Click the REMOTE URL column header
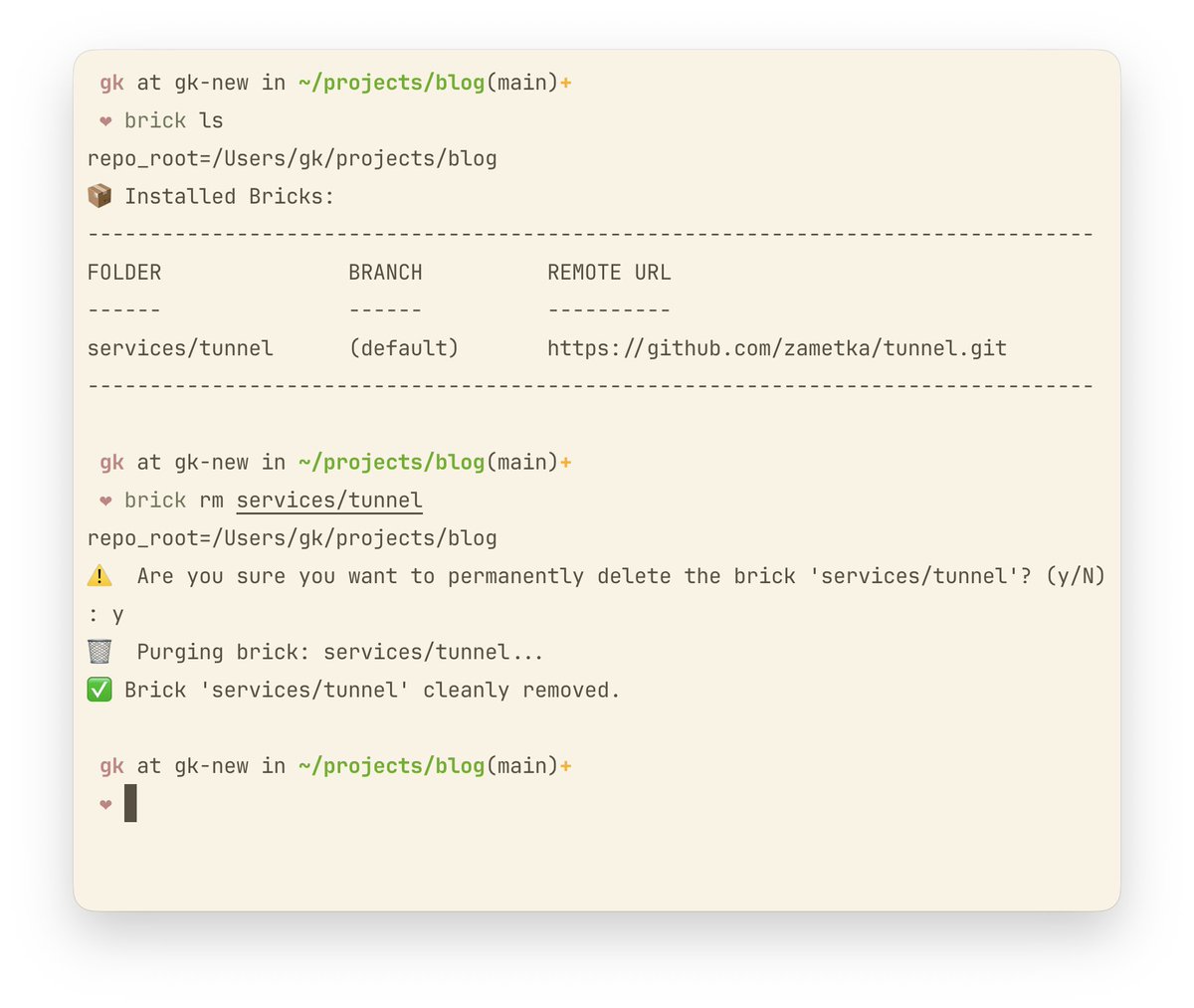 click(609, 273)
